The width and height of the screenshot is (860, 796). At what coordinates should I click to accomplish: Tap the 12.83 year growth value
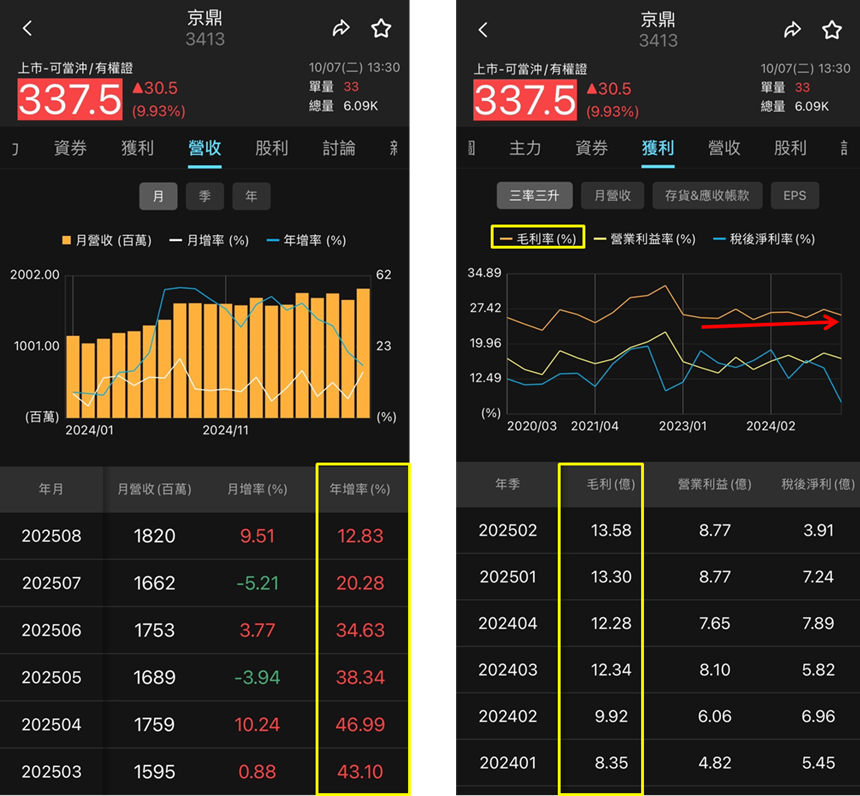click(x=360, y=536)
